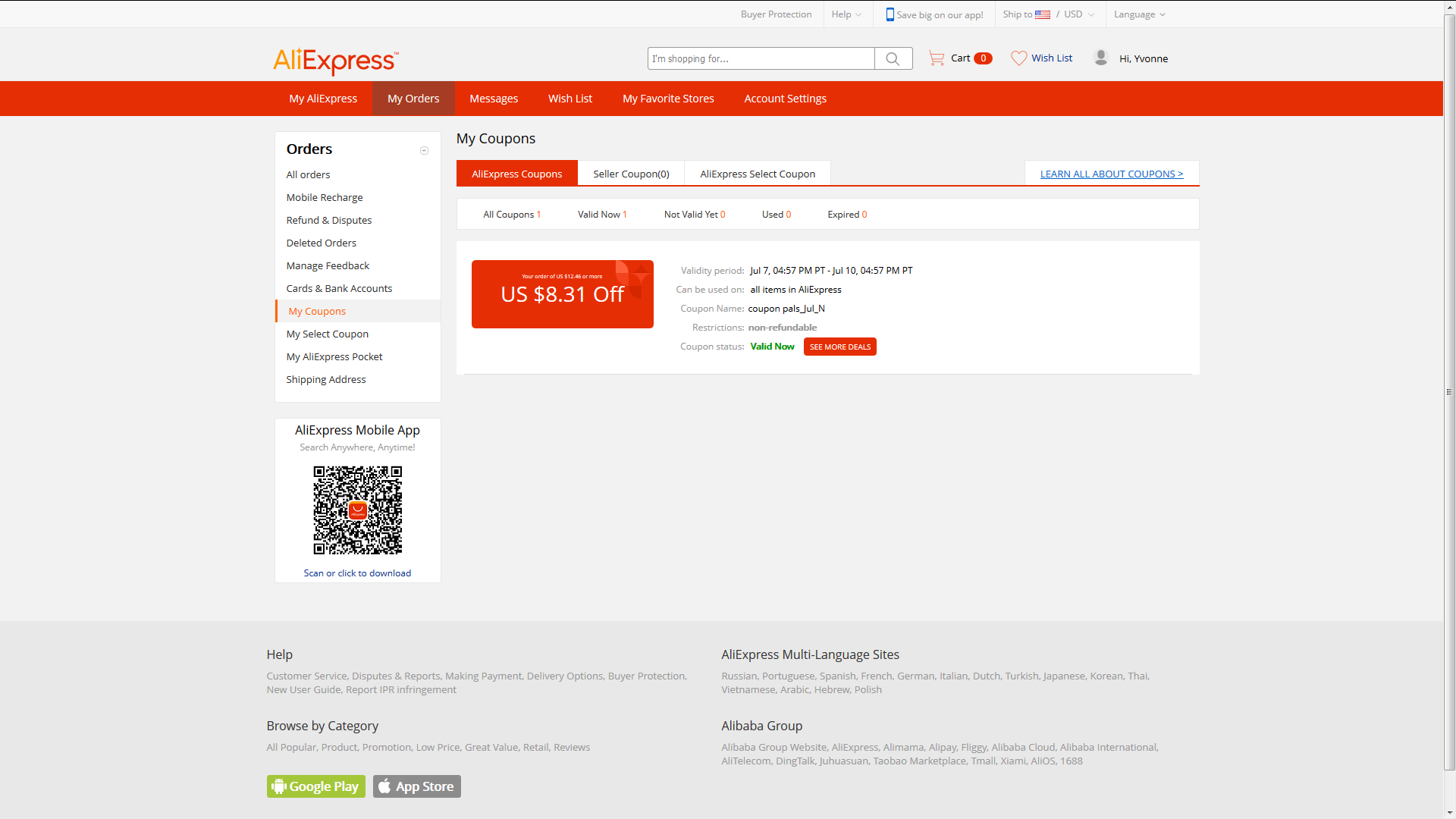
Task: Open the shopping cart icon
Action: [x=937, y=58]
